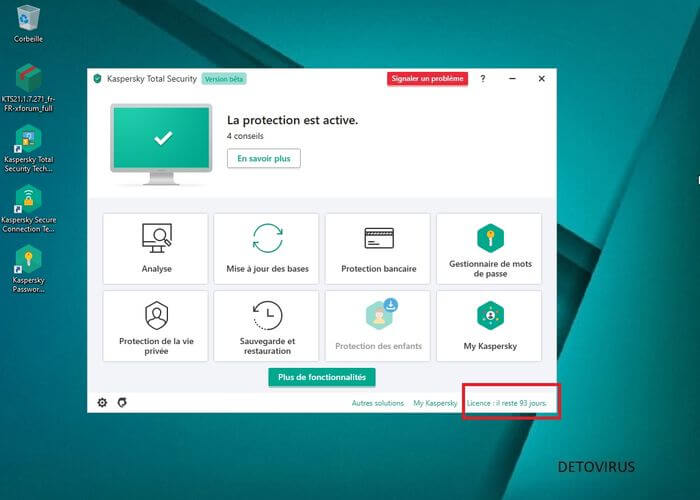Click the 4 conseils text
Viewport: 700px width, 500px height.
tap(245, 136)
